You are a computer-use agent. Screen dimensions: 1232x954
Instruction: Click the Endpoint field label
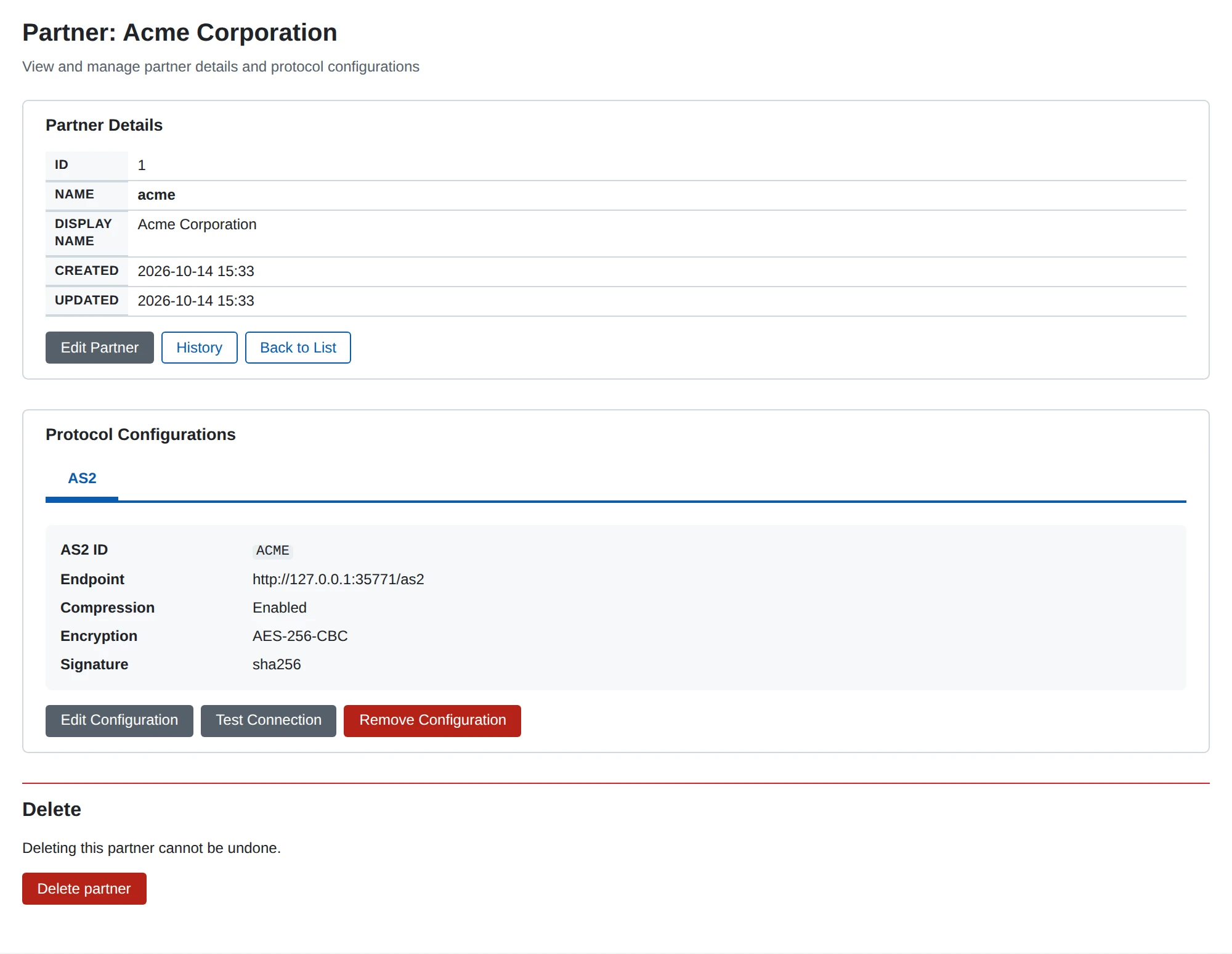[92, 579]
